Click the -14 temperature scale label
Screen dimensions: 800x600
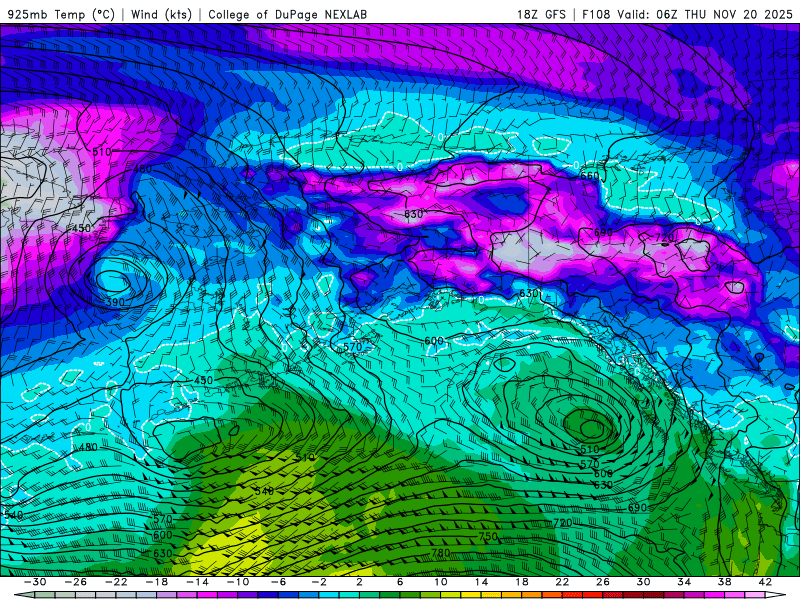coord(197,582)
